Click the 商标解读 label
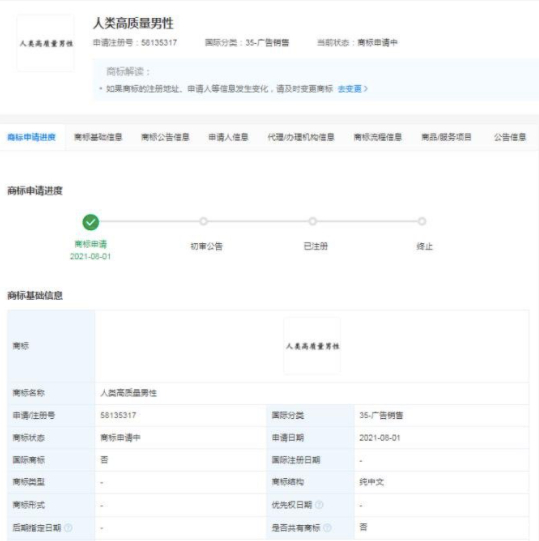The height and width of the screenshot is (541, 539). [x=128, y=72]
